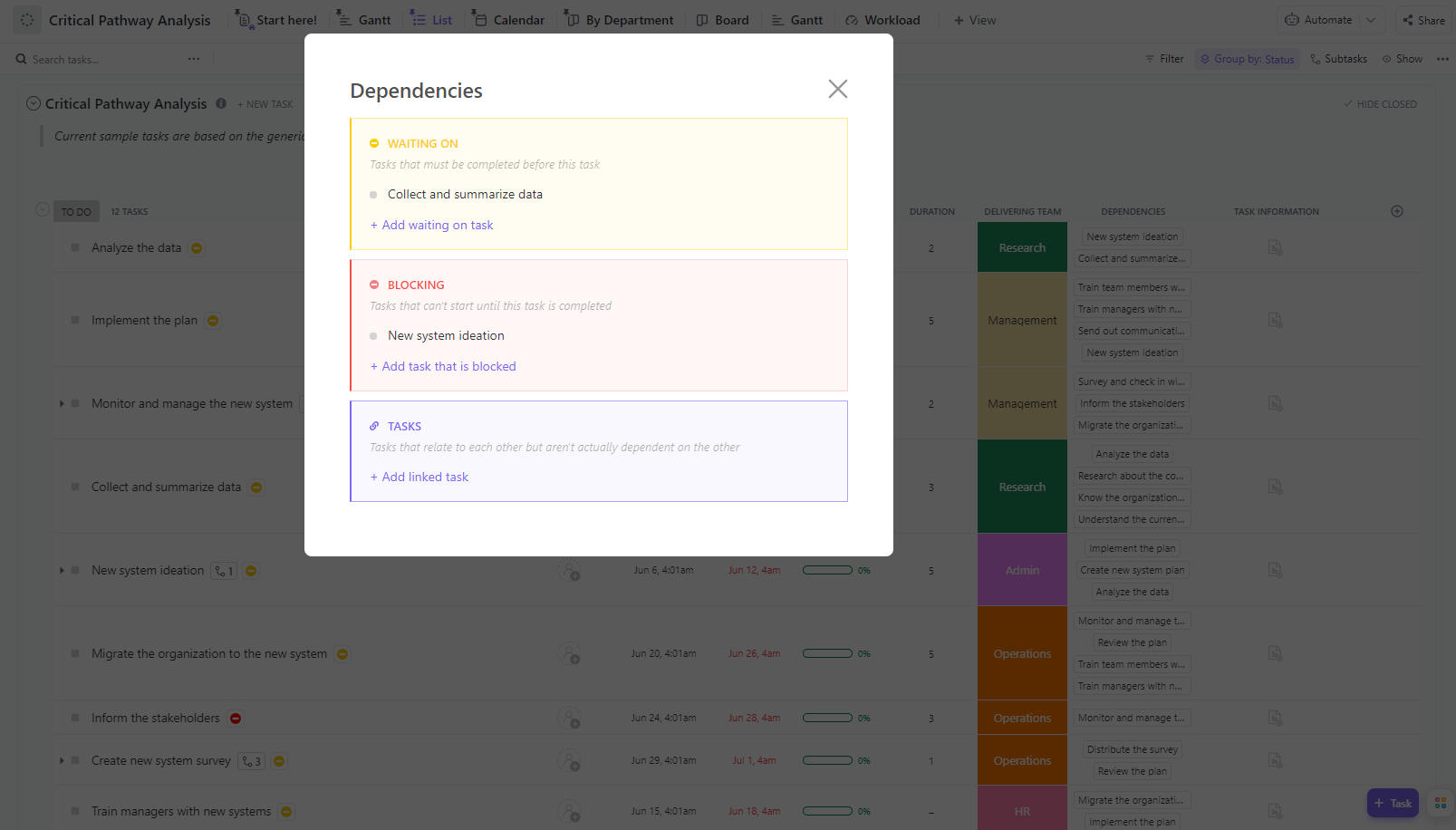Open task information icon for Analyze the data
The width and height of the screenshot is (1456, 830).
tap(1275, 248)
